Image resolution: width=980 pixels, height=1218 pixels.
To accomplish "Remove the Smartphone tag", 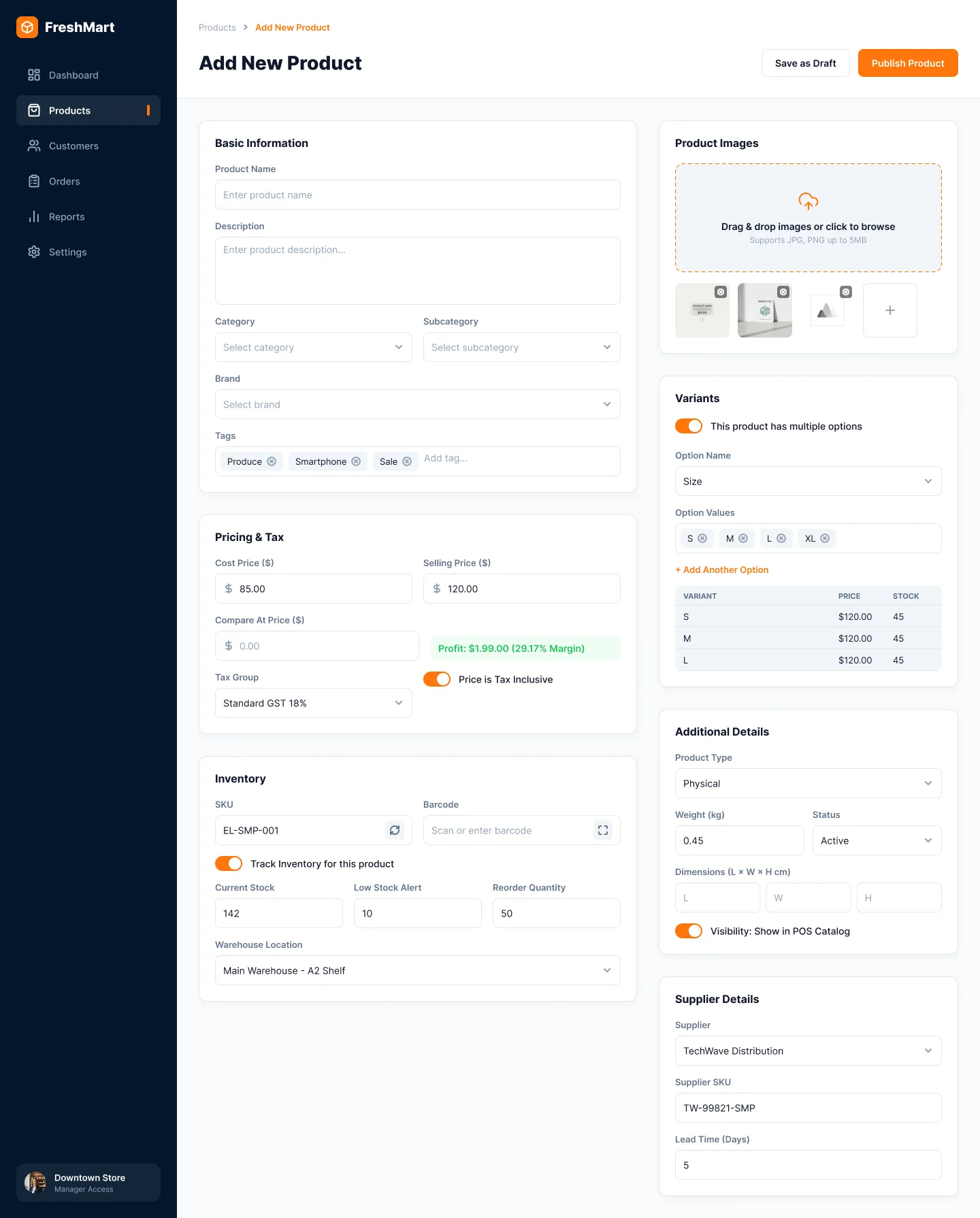I will point(356,461).
